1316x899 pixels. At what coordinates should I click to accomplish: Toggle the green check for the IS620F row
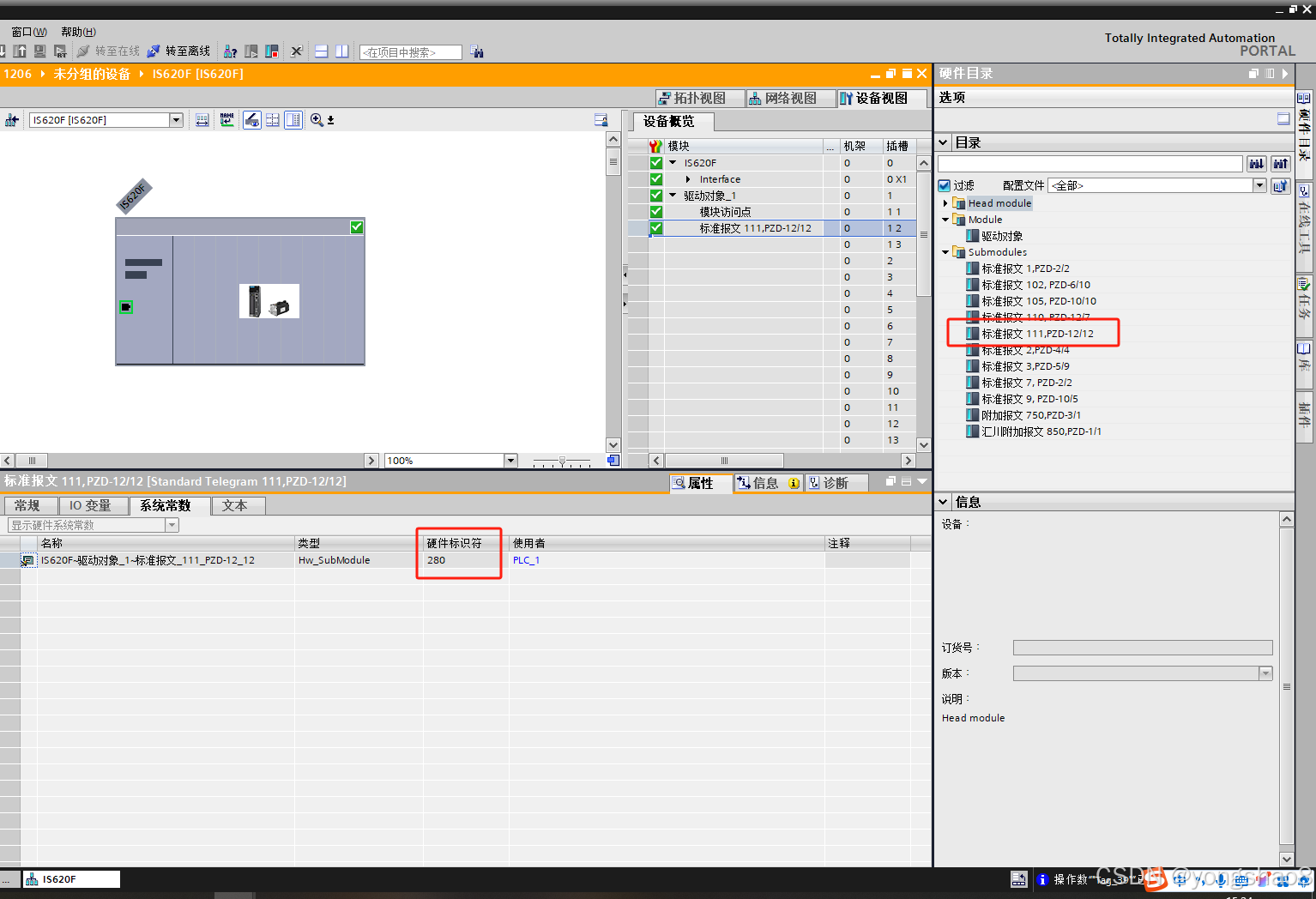pos(656,163)
